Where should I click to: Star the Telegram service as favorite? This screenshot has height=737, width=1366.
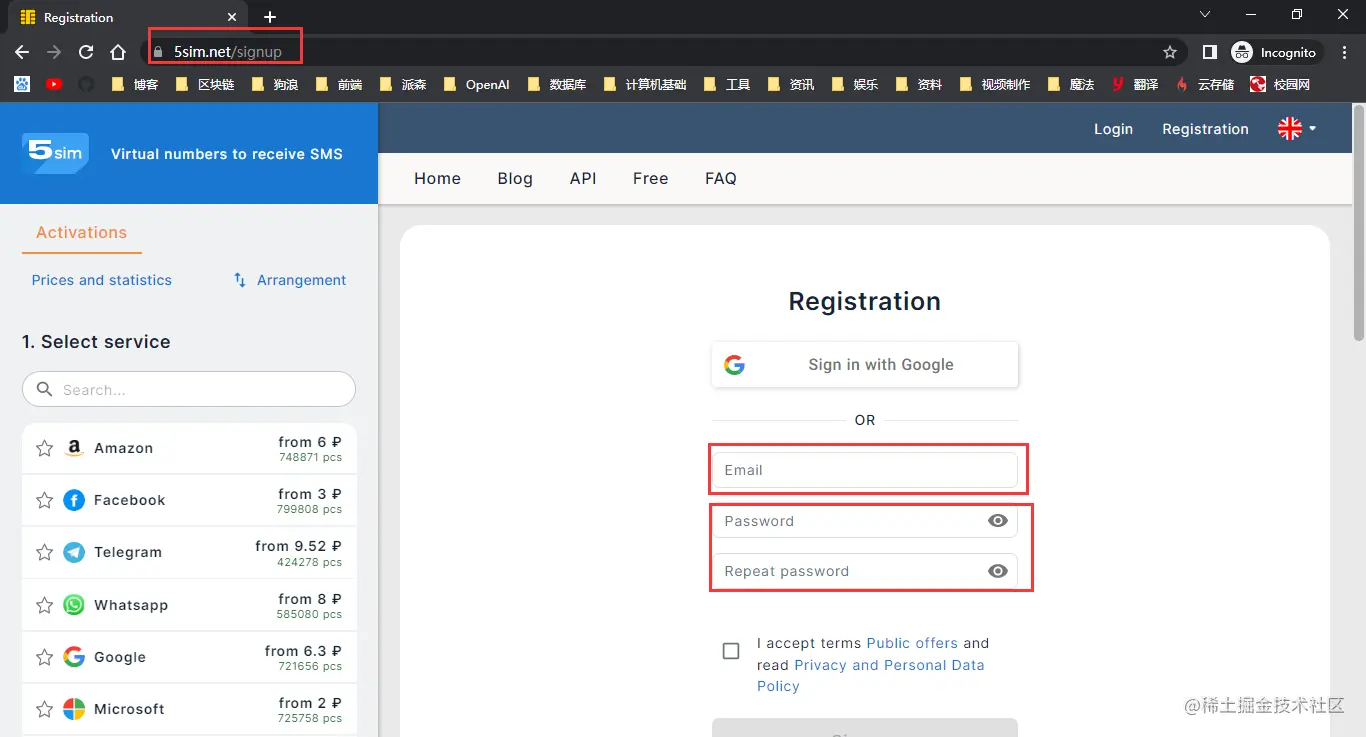coord(44,553)
